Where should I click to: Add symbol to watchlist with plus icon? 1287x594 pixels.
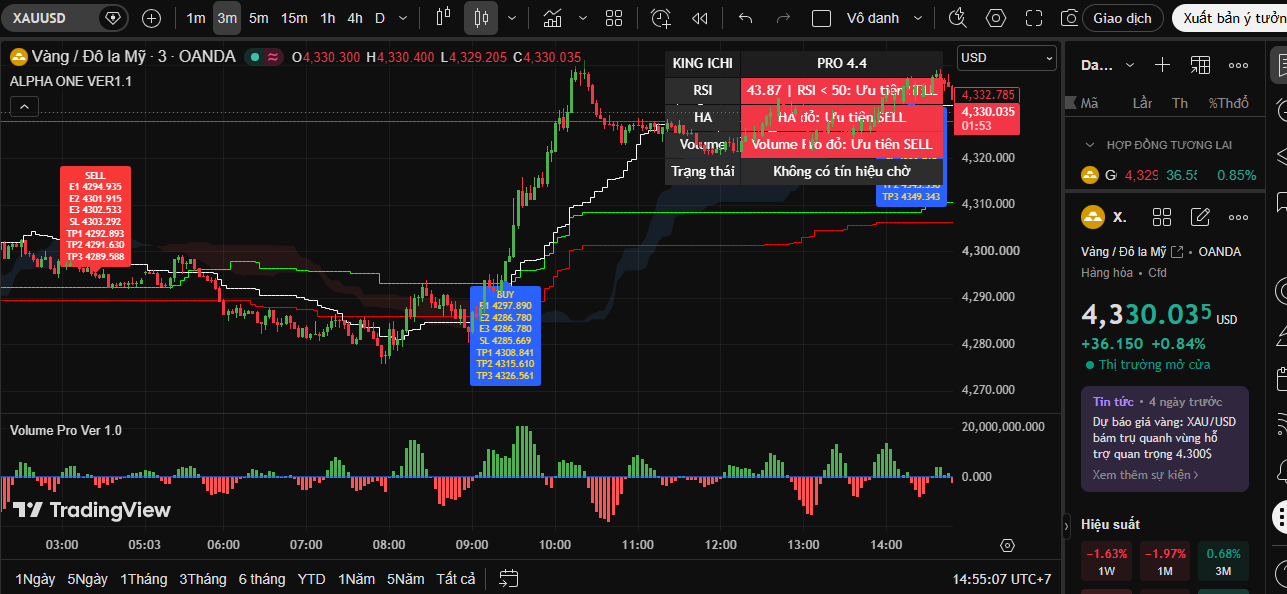point(1162,65)
